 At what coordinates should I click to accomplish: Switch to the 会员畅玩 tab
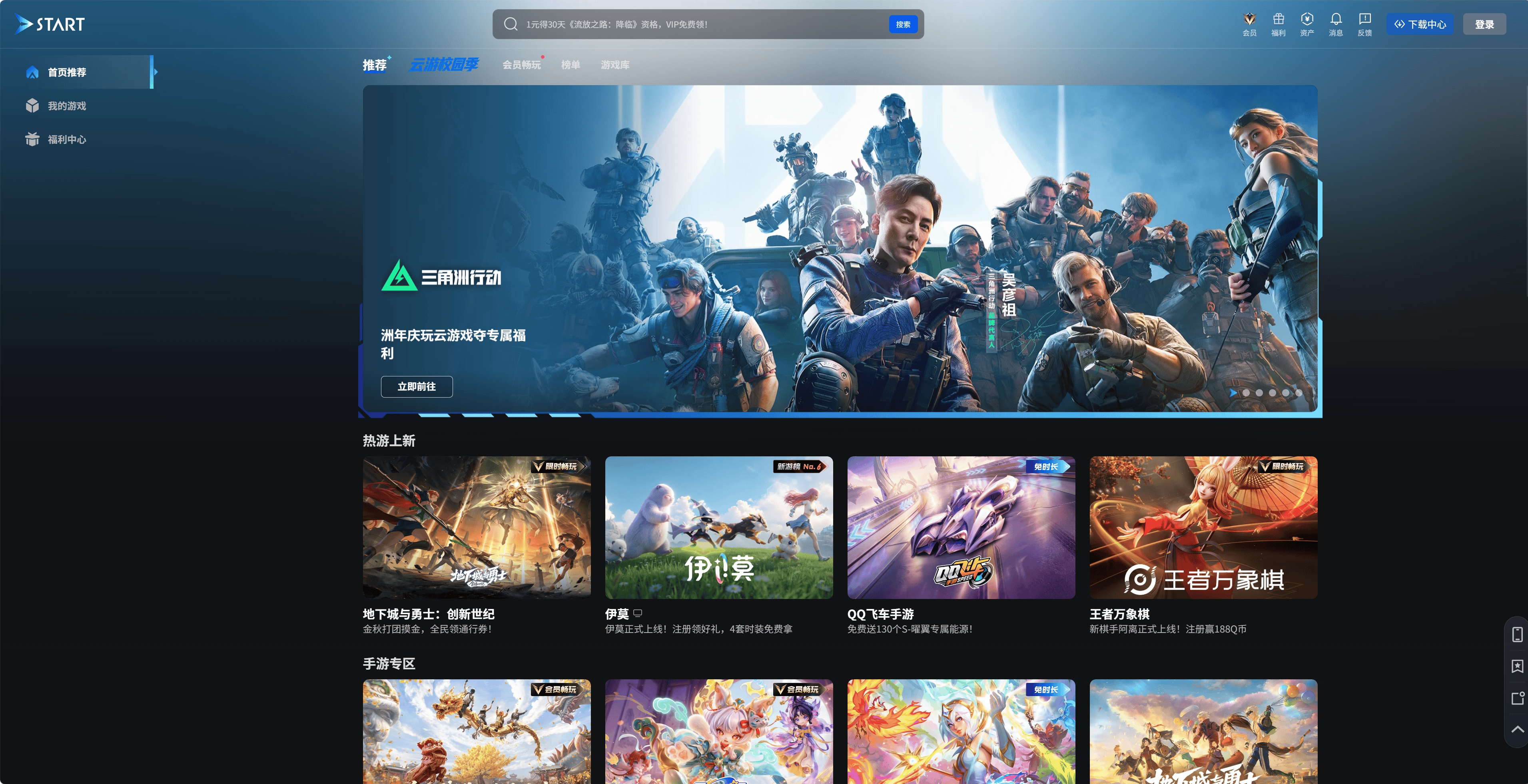click(522, 65)
